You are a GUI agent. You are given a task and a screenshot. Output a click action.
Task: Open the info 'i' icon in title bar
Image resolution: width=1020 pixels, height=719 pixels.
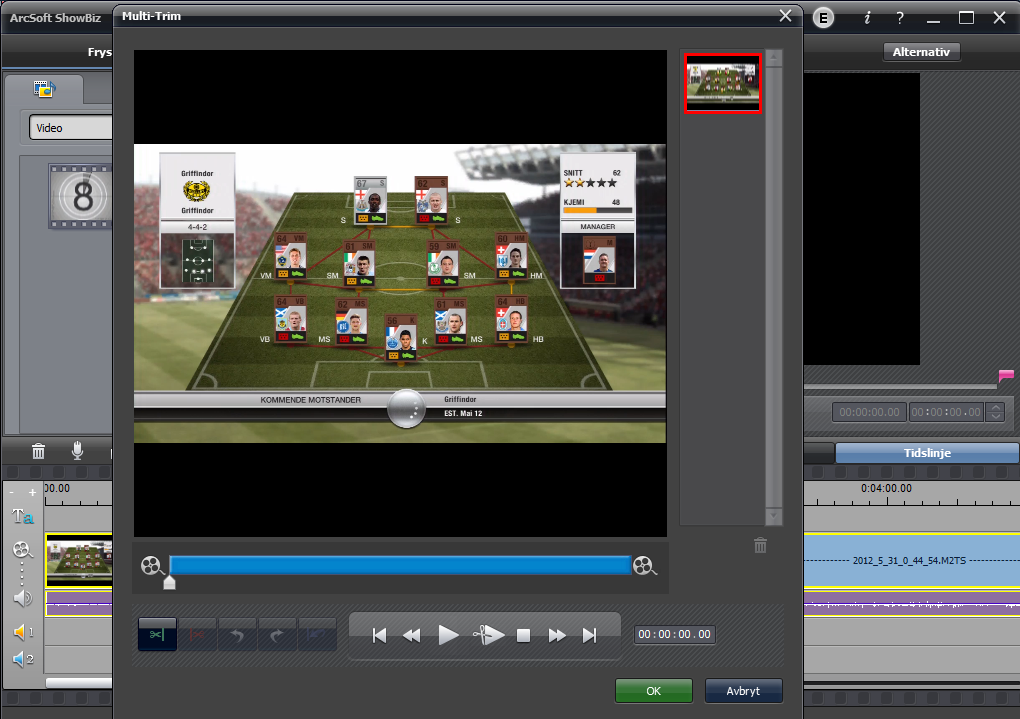coord(867,18)
